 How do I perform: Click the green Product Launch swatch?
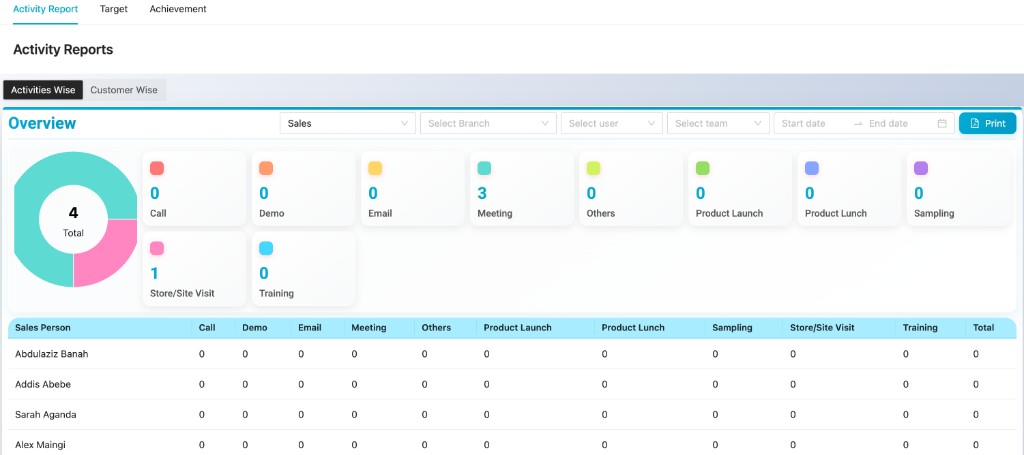click(702, 168)
